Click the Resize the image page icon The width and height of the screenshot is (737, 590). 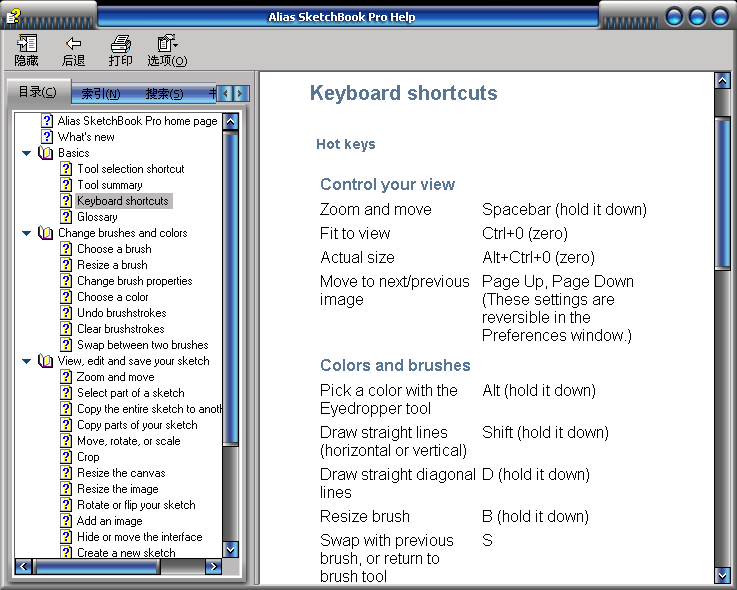click(66, 488)
